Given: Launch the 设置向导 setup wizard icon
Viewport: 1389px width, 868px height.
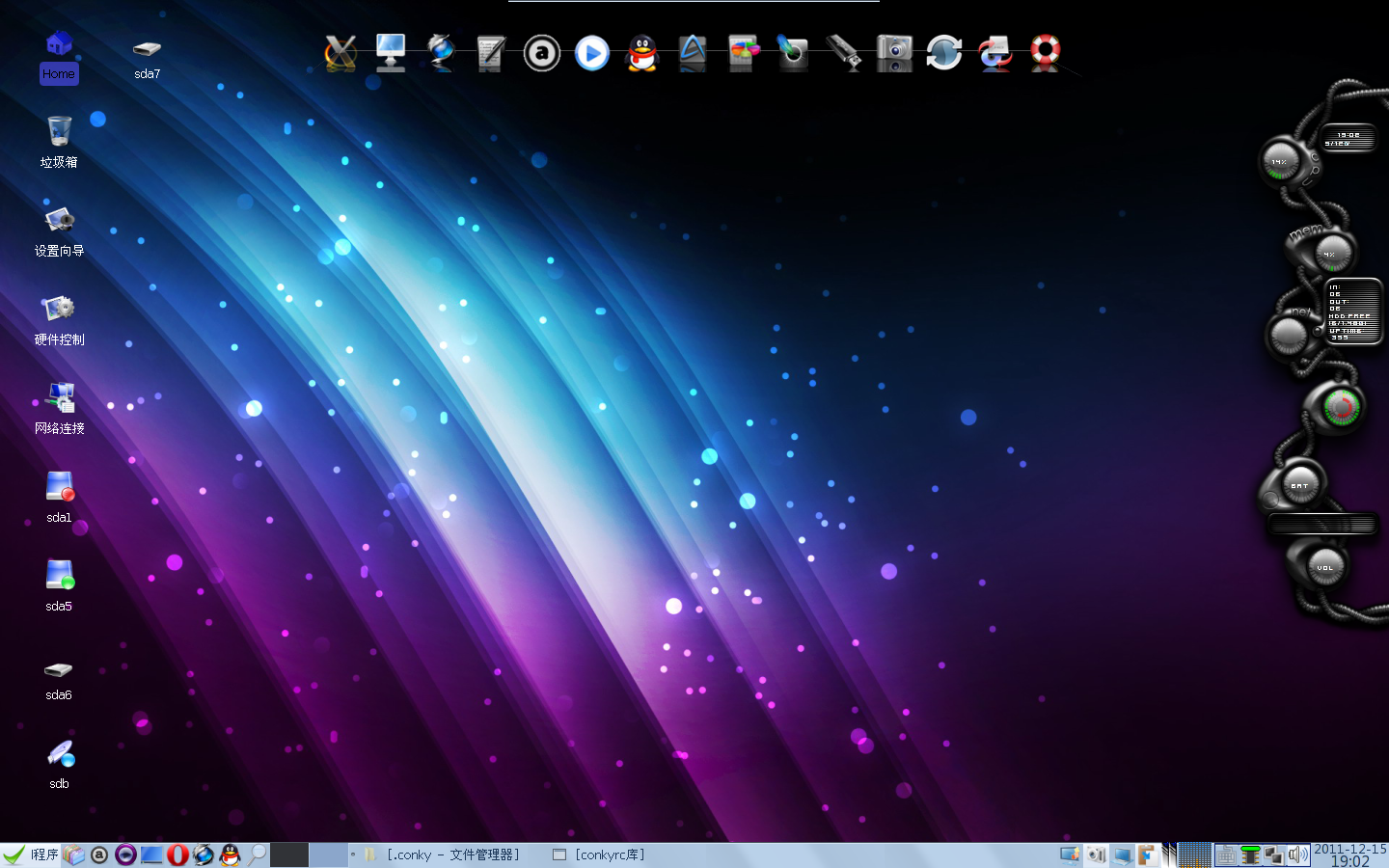Looking at the screenshot, I should tap(59, 231).
